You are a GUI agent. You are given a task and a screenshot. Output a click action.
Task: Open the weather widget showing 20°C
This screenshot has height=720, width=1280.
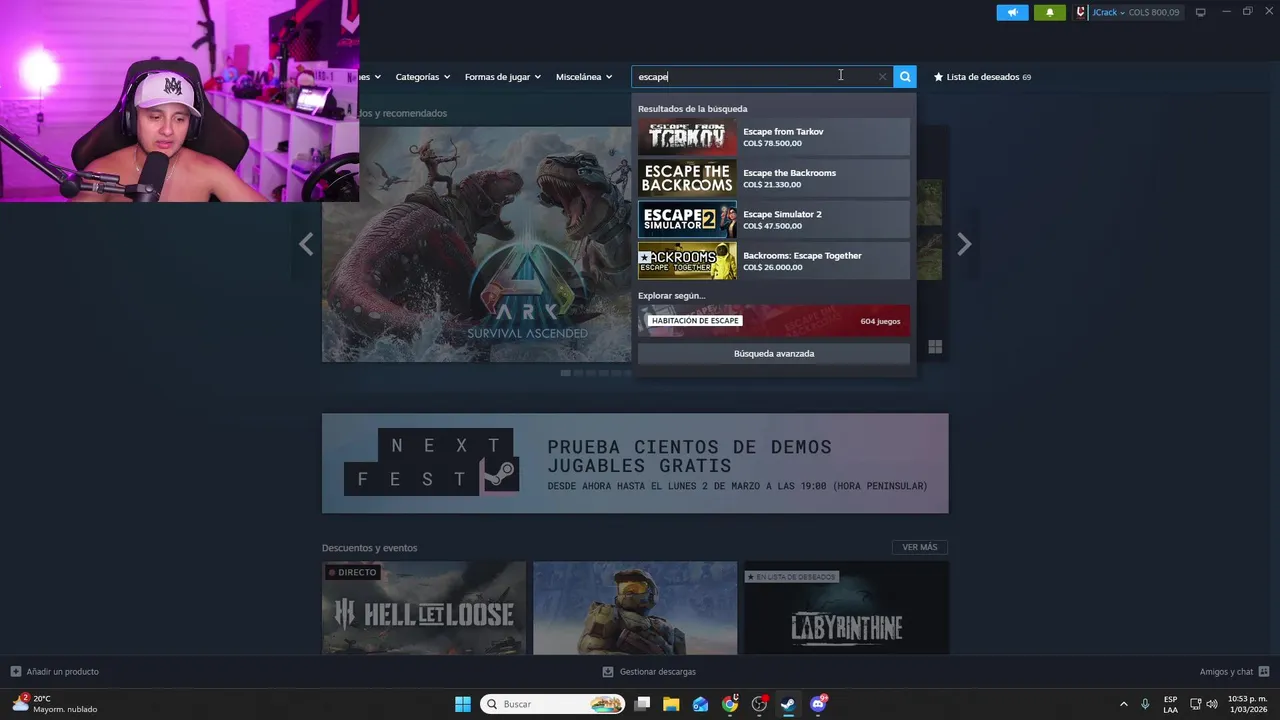[x=55, y=704]
